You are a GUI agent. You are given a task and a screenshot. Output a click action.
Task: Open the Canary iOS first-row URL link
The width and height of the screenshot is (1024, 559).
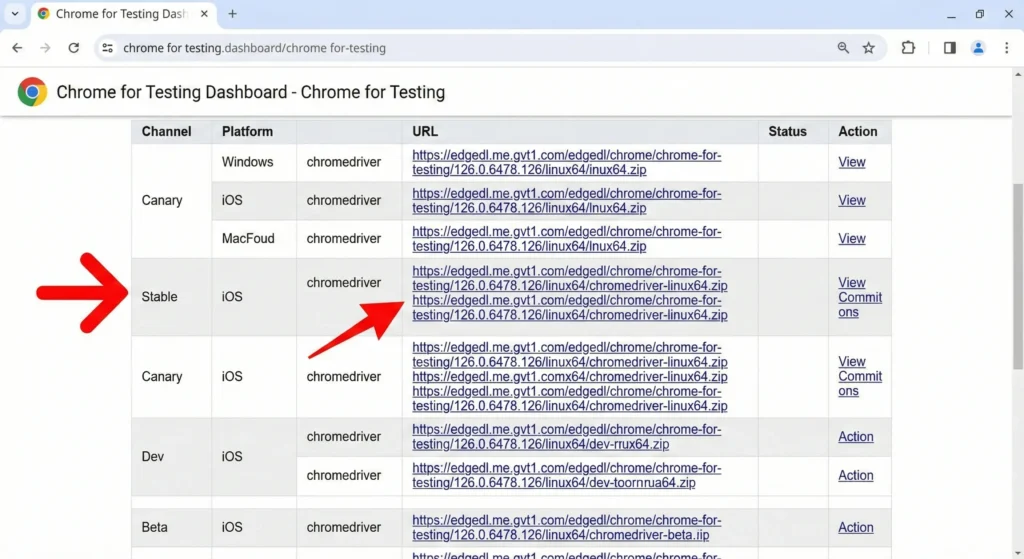(567, 200)
